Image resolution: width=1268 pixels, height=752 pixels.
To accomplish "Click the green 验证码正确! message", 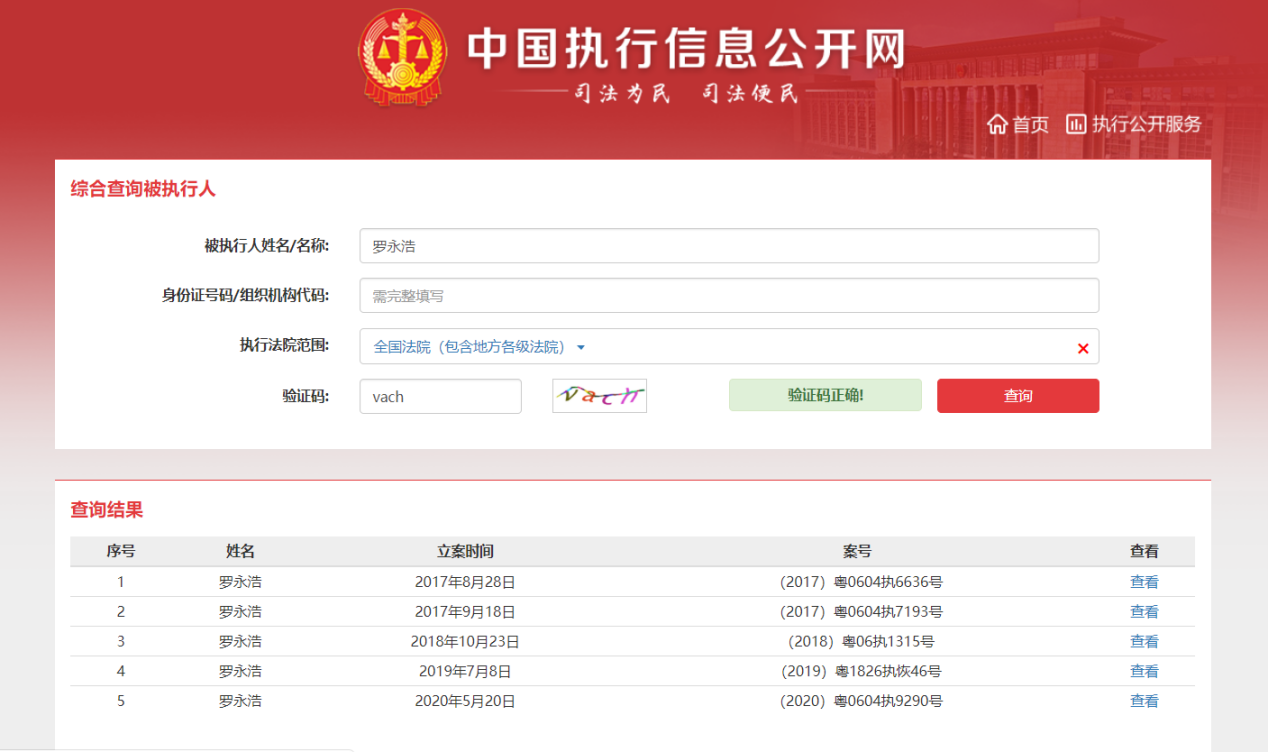I will pyautogui.click(x=825, y=395).
